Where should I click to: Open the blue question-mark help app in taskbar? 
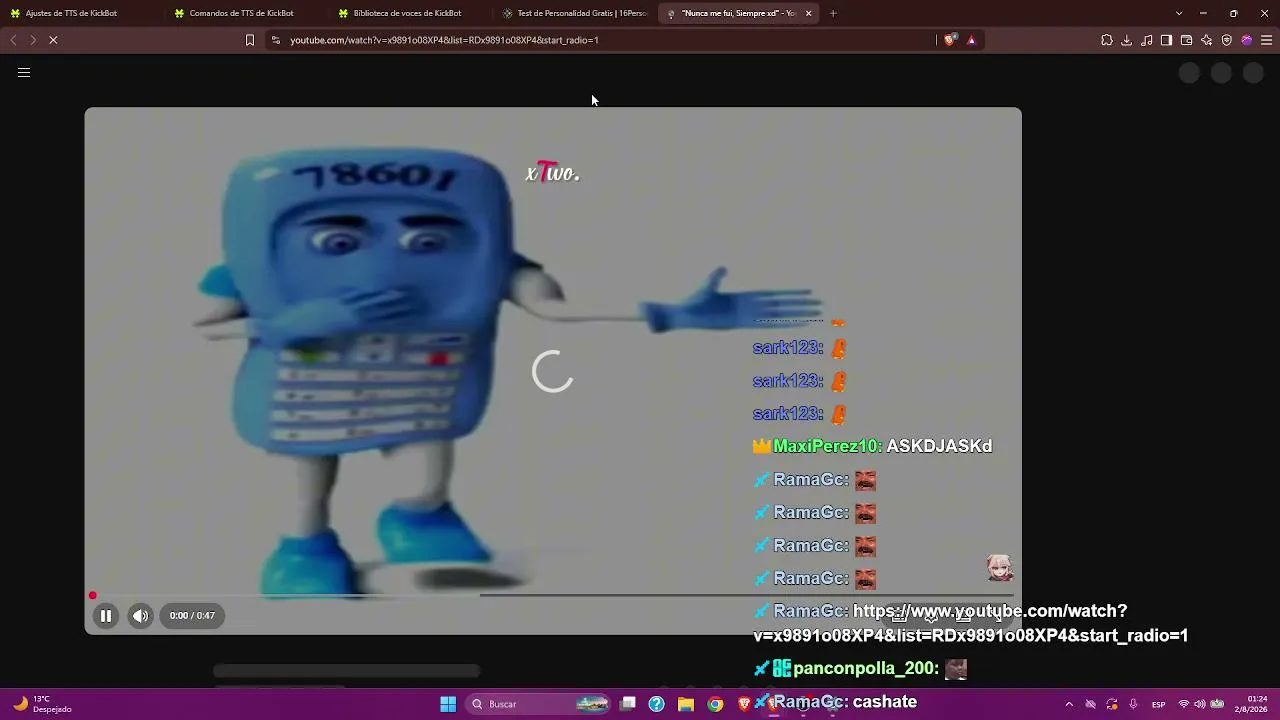[657, 704]
